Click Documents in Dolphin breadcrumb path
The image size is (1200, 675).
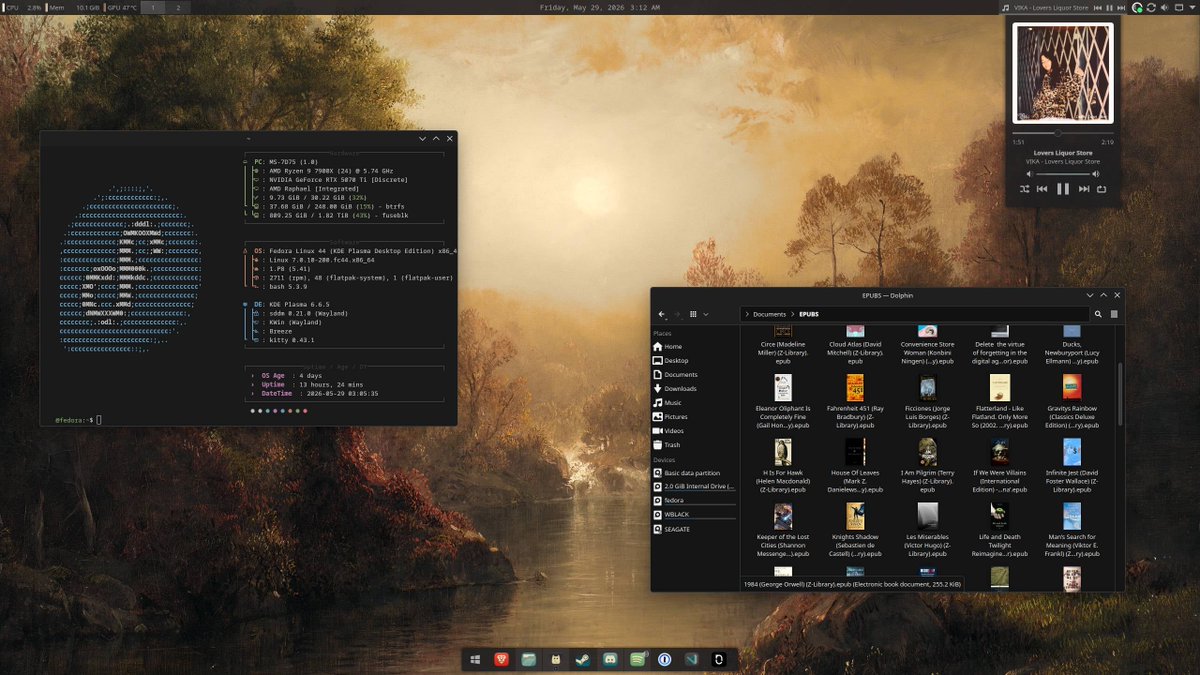click(x=769, y=314)
